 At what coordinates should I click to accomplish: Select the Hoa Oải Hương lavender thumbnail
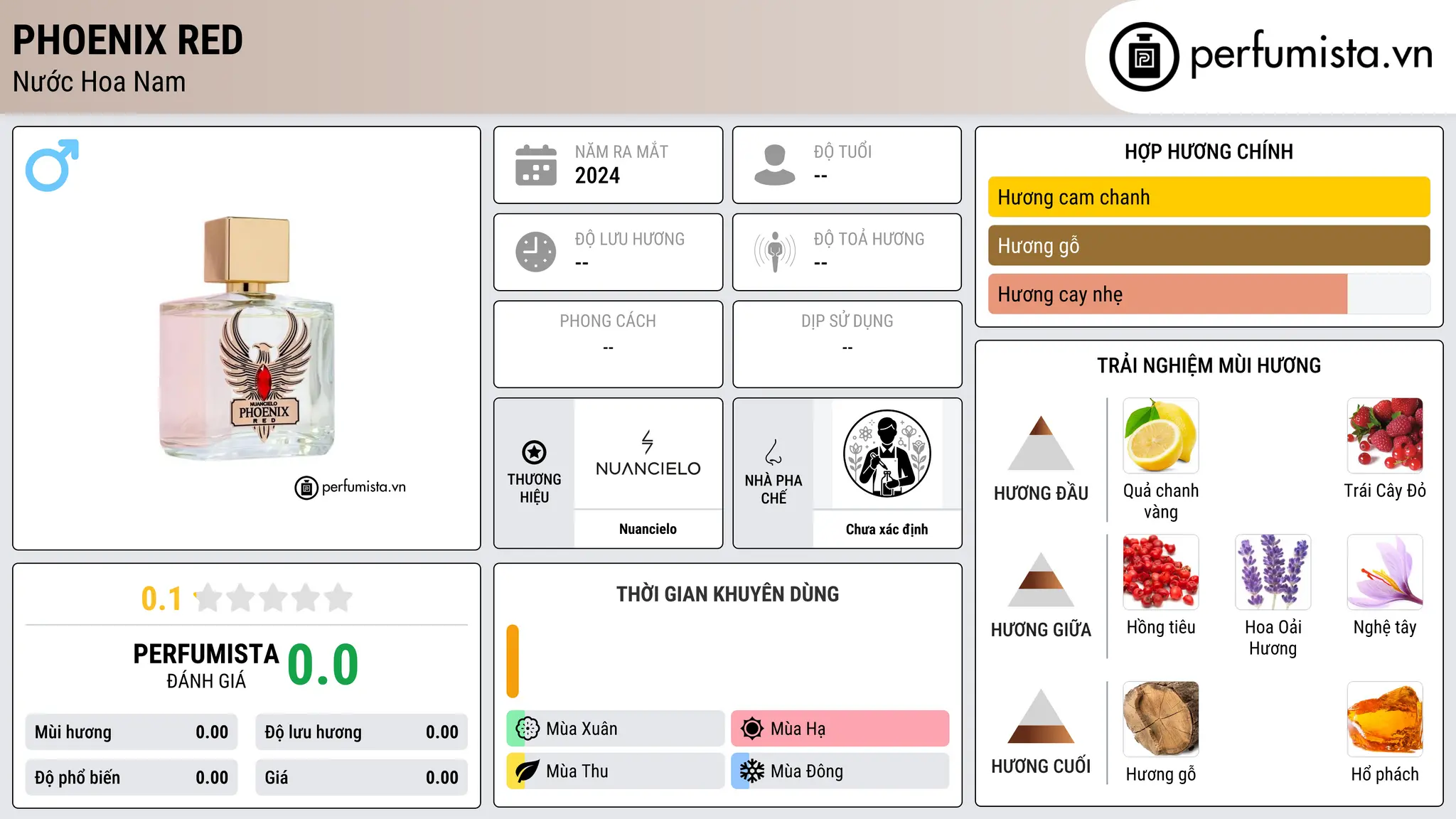tap(1273, 572)
